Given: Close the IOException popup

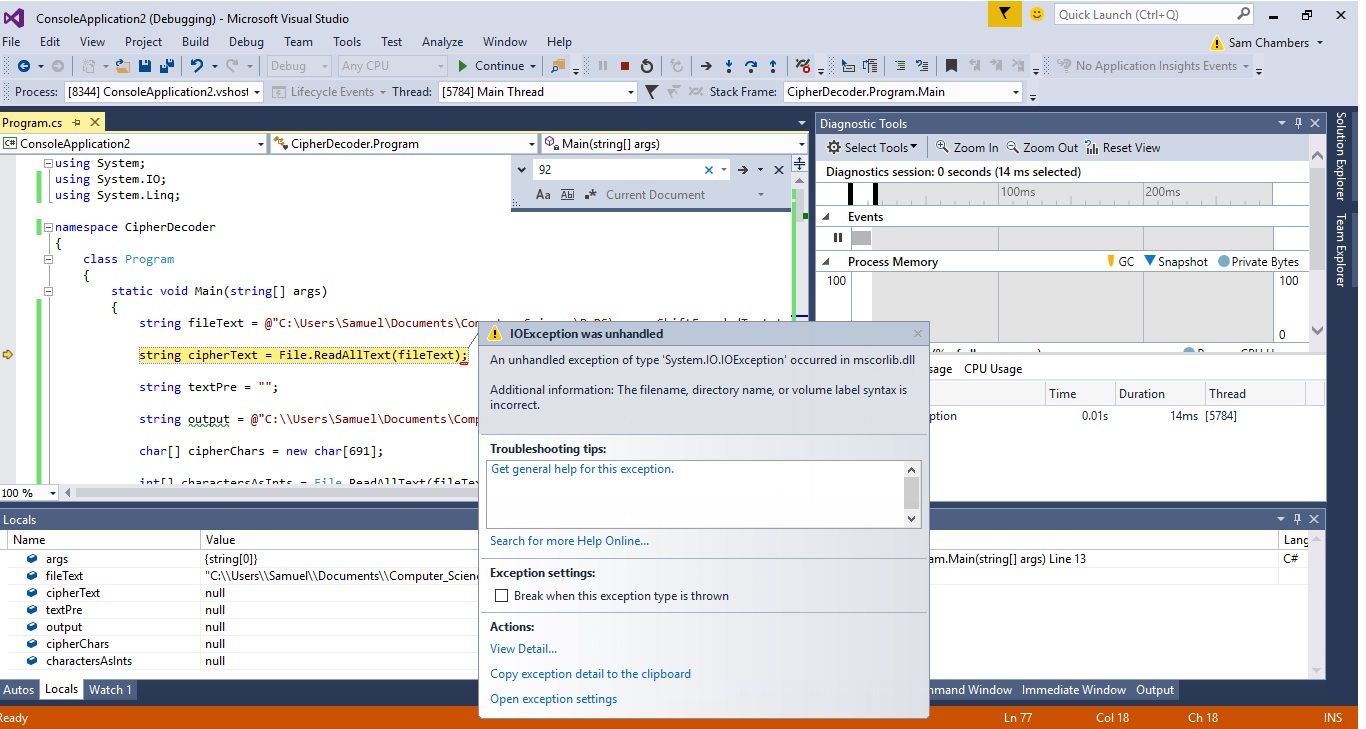Looking at the screenshot, I should click(918, 334).
